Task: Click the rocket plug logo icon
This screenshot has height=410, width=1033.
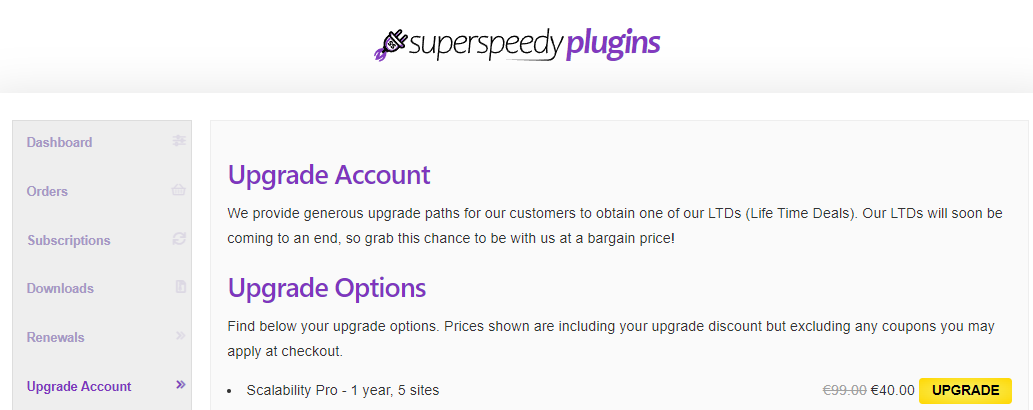Action: click(391, 44)
